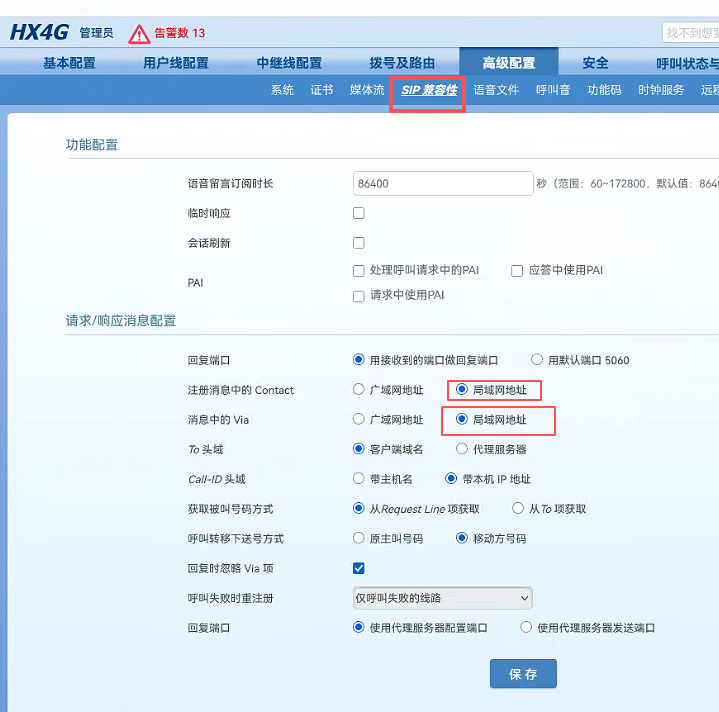The height and width of the screenshot is (712, 719).
Task: Select 使用代理服务器配置端口 radio button
Action: 359,627
